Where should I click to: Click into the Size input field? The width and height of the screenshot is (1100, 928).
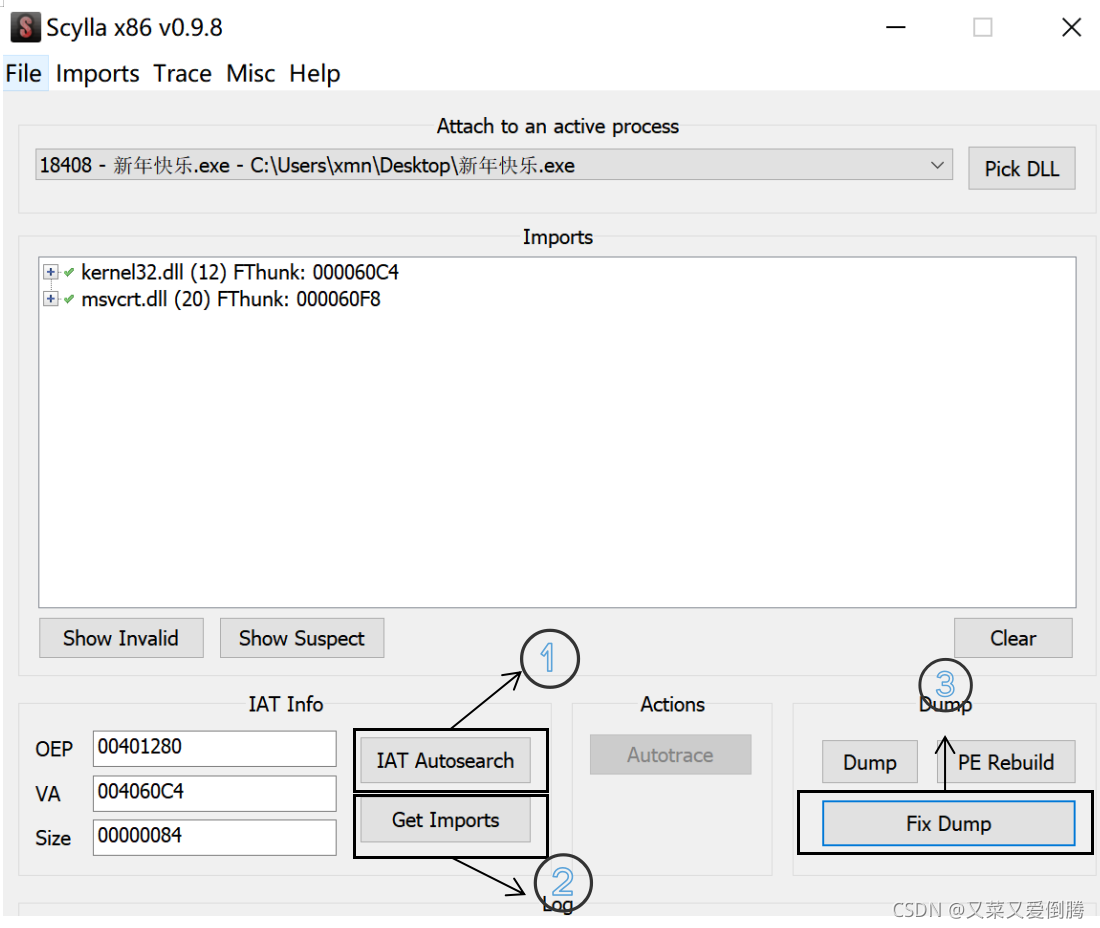point(215,838)
